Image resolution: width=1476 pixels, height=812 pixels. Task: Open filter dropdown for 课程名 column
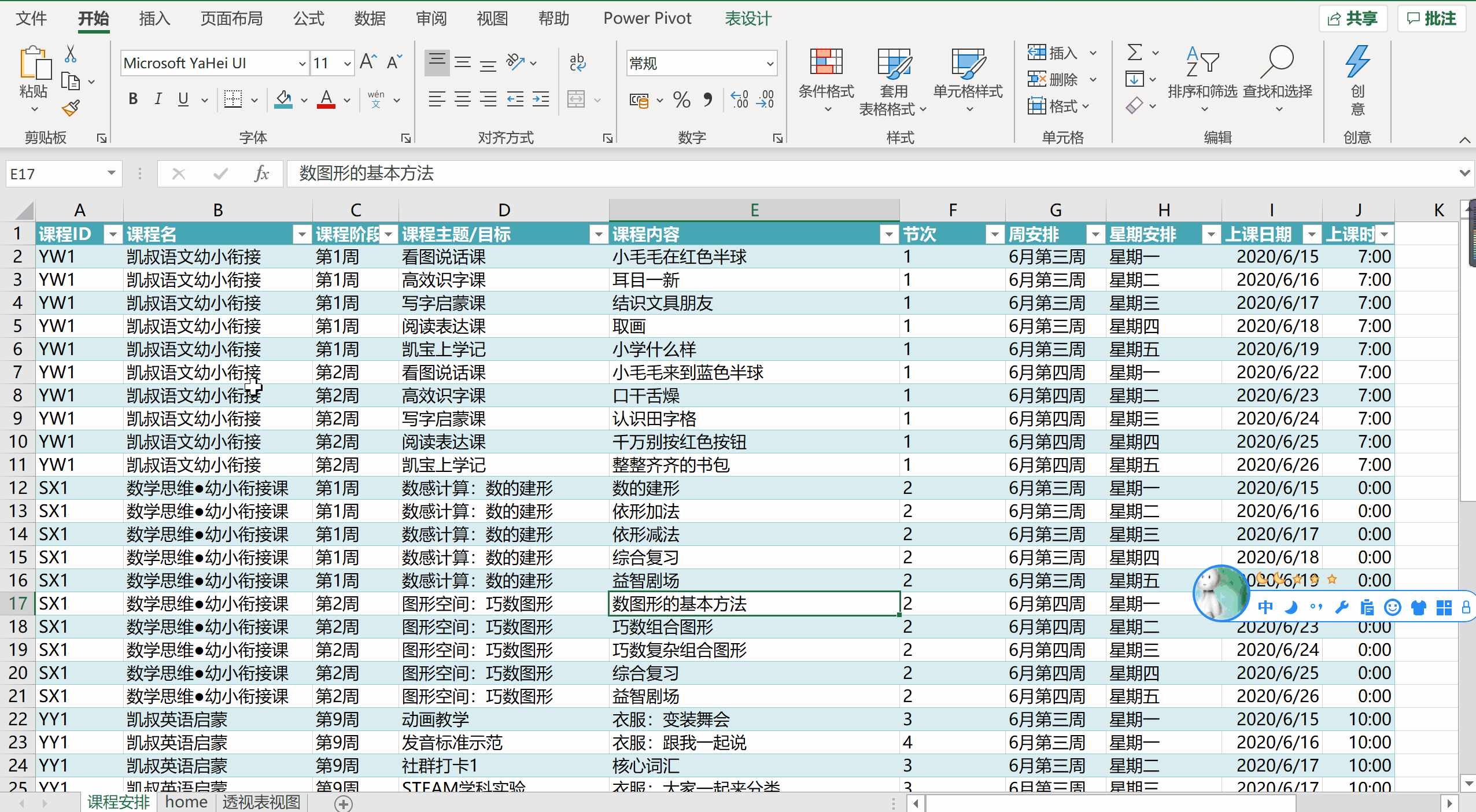(x=301, y=234)
